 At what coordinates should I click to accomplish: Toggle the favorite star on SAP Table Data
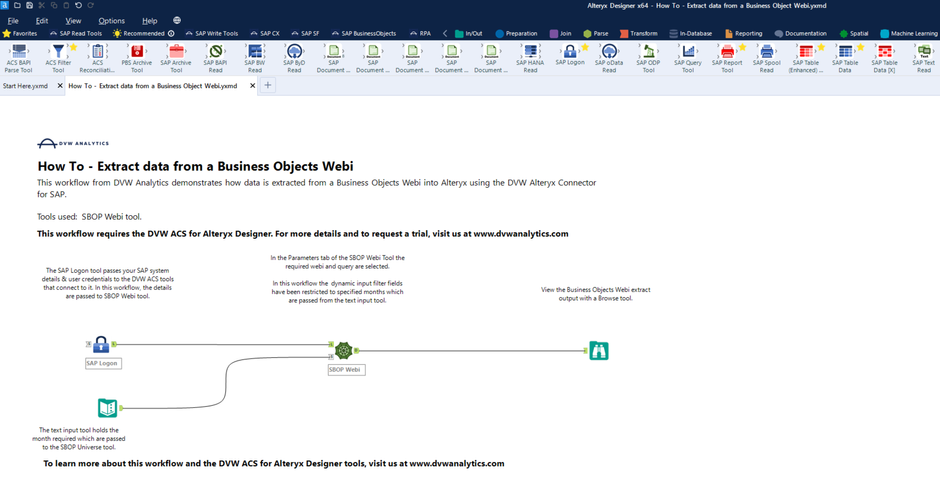pyautogui.click(x=860, y=47)
